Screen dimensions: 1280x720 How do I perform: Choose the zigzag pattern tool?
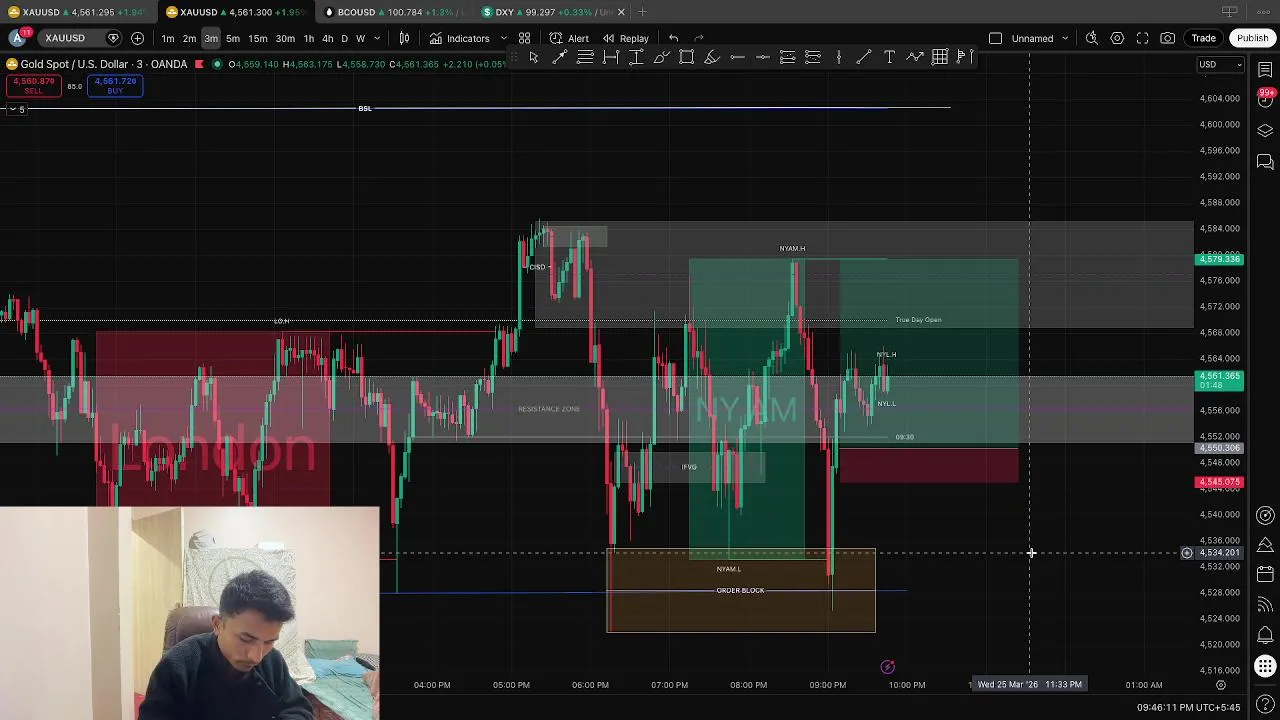pos(914,58)
